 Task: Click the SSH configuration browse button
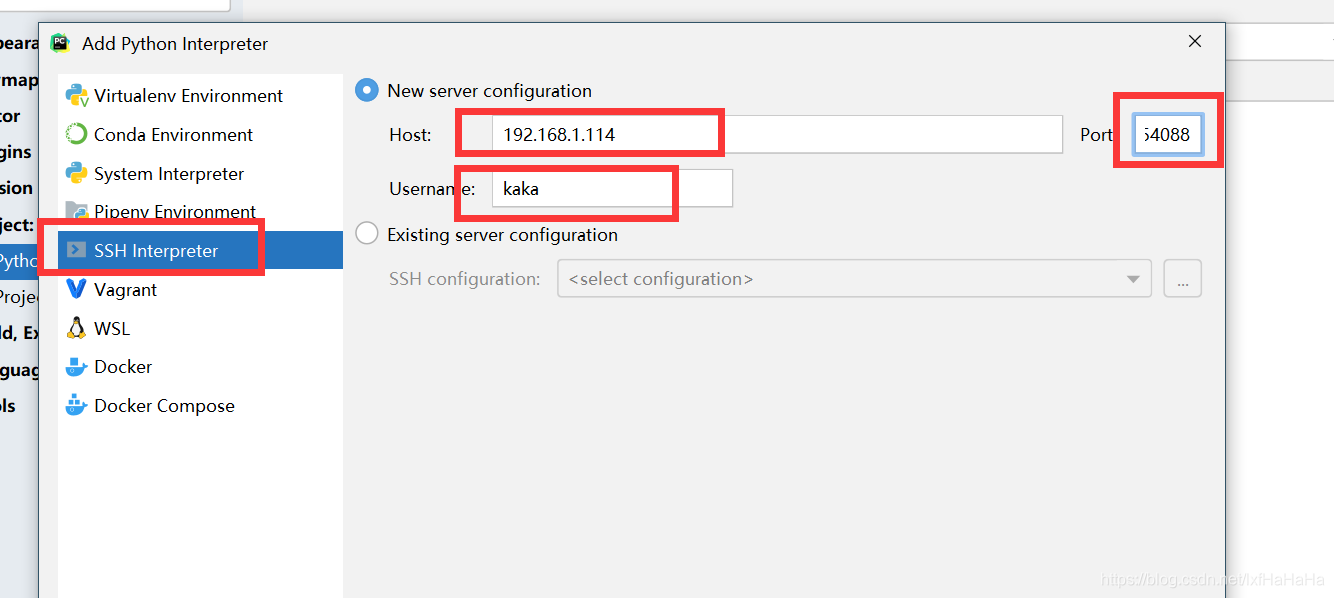pyautogui.click(x=1182, y=279)
